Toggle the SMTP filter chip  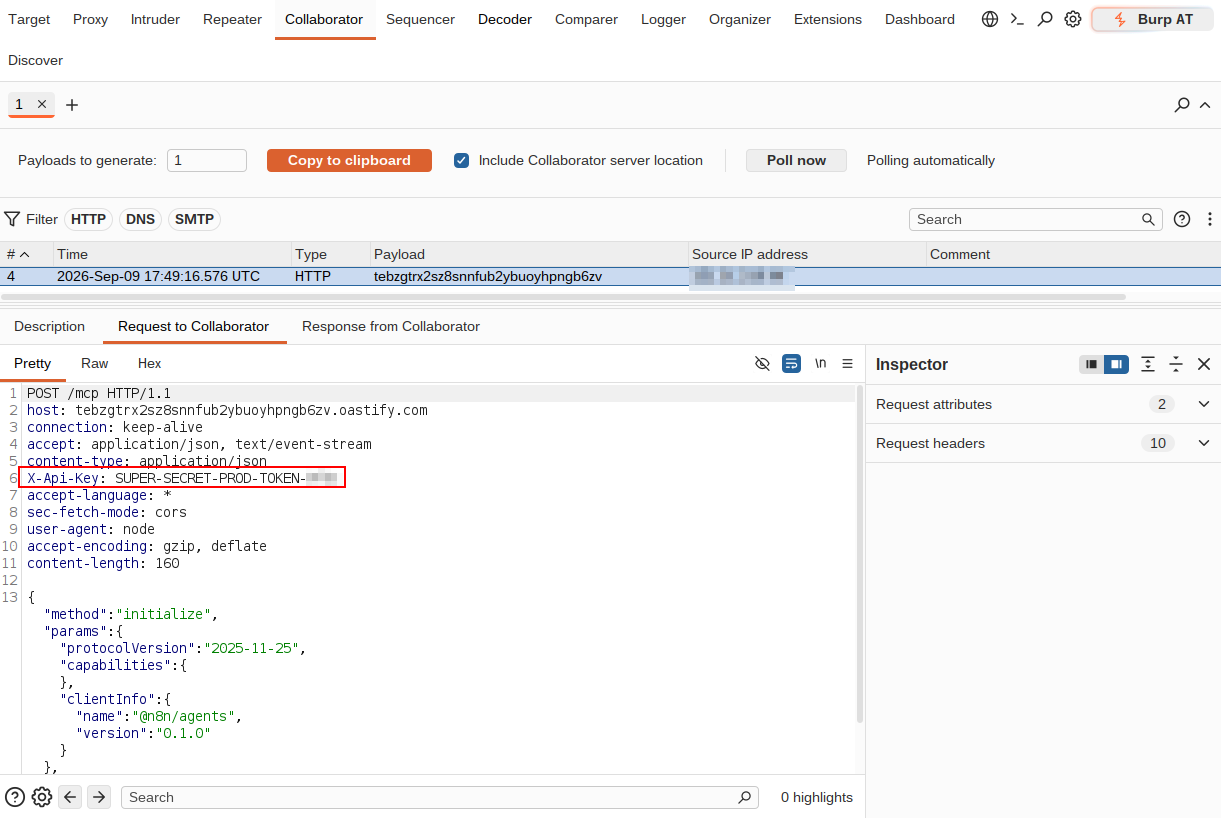(194, 219)
